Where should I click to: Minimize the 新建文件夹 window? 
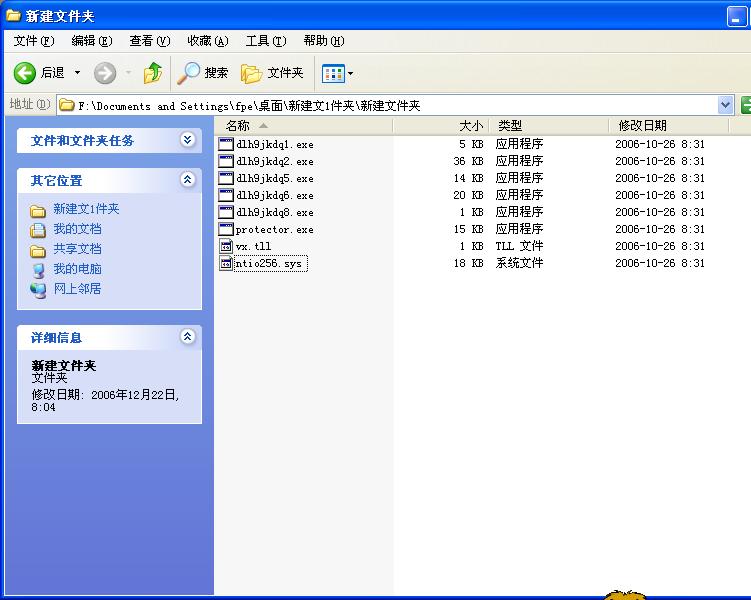(736, 17)
